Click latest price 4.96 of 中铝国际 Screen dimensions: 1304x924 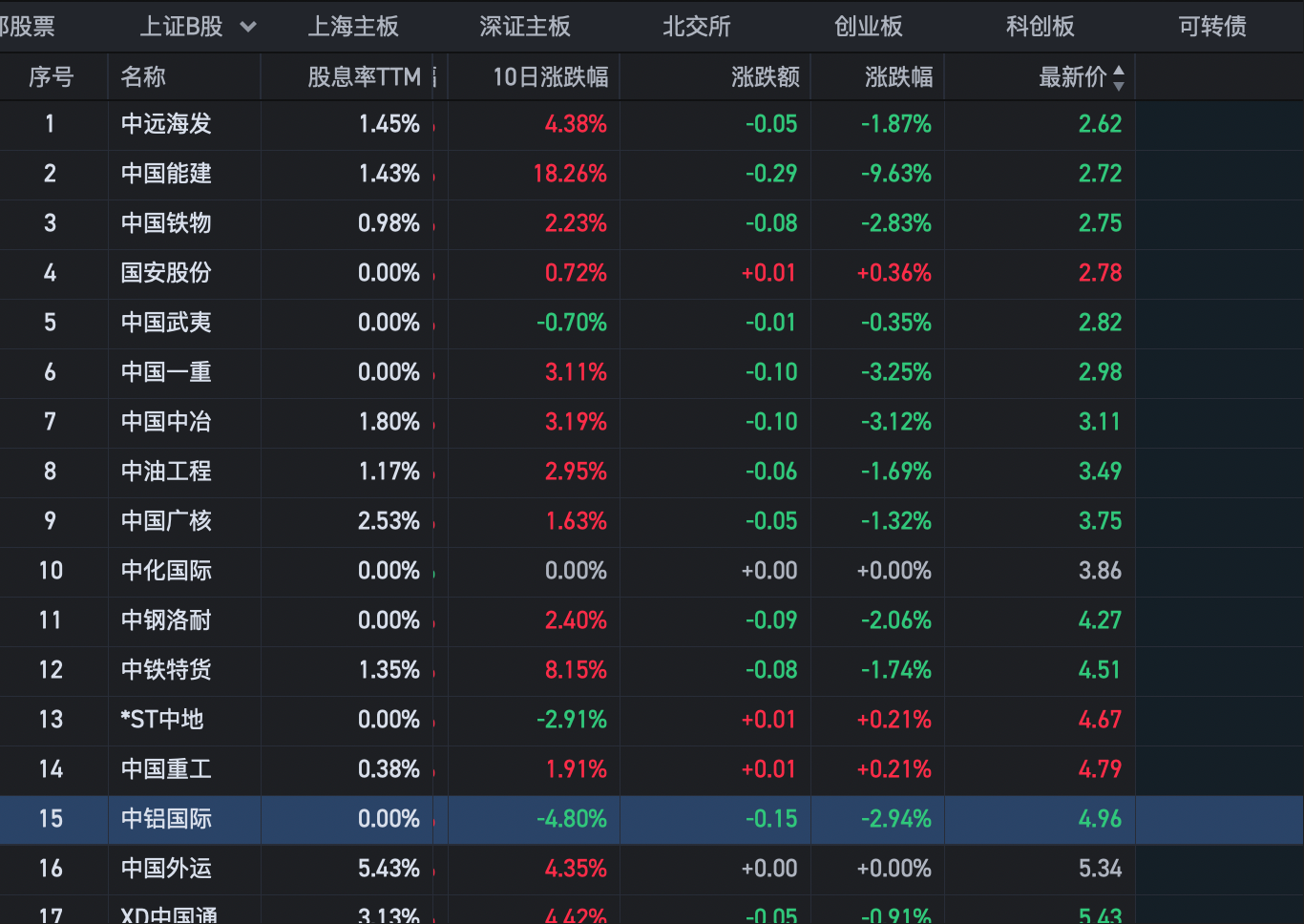point(1100,819)
